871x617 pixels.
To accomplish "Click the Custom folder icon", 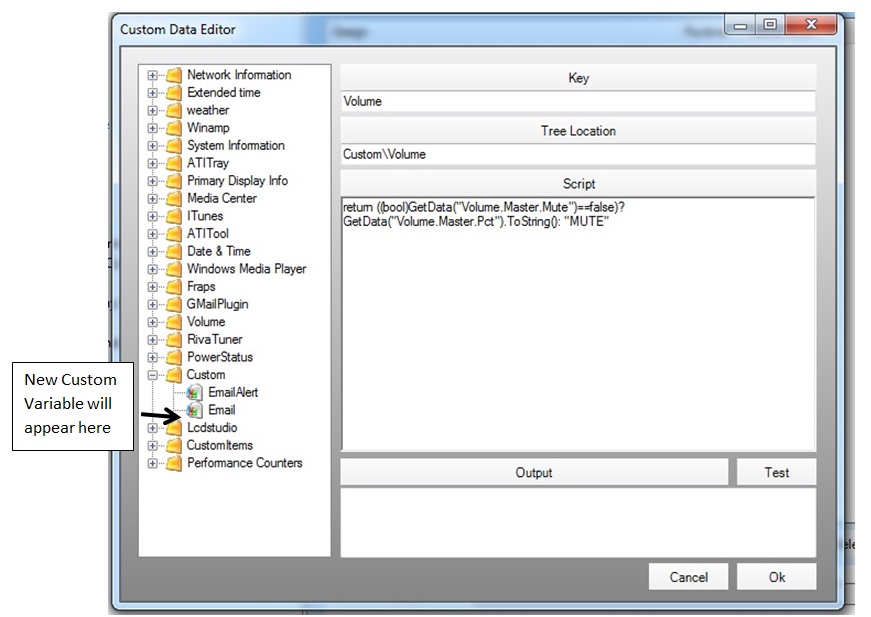I will tap(174, 375).
